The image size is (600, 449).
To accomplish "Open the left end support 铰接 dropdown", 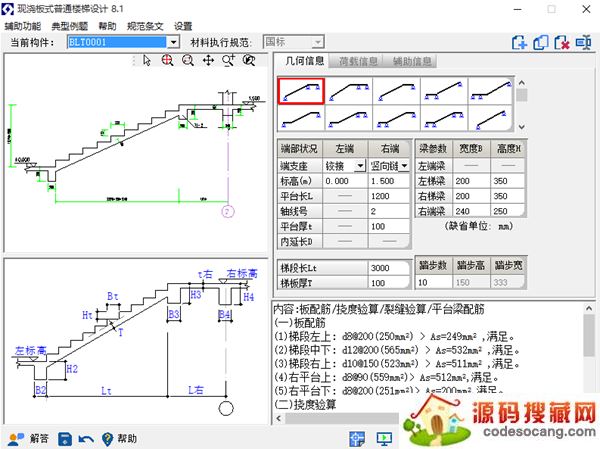I will (x=360, y=166).
